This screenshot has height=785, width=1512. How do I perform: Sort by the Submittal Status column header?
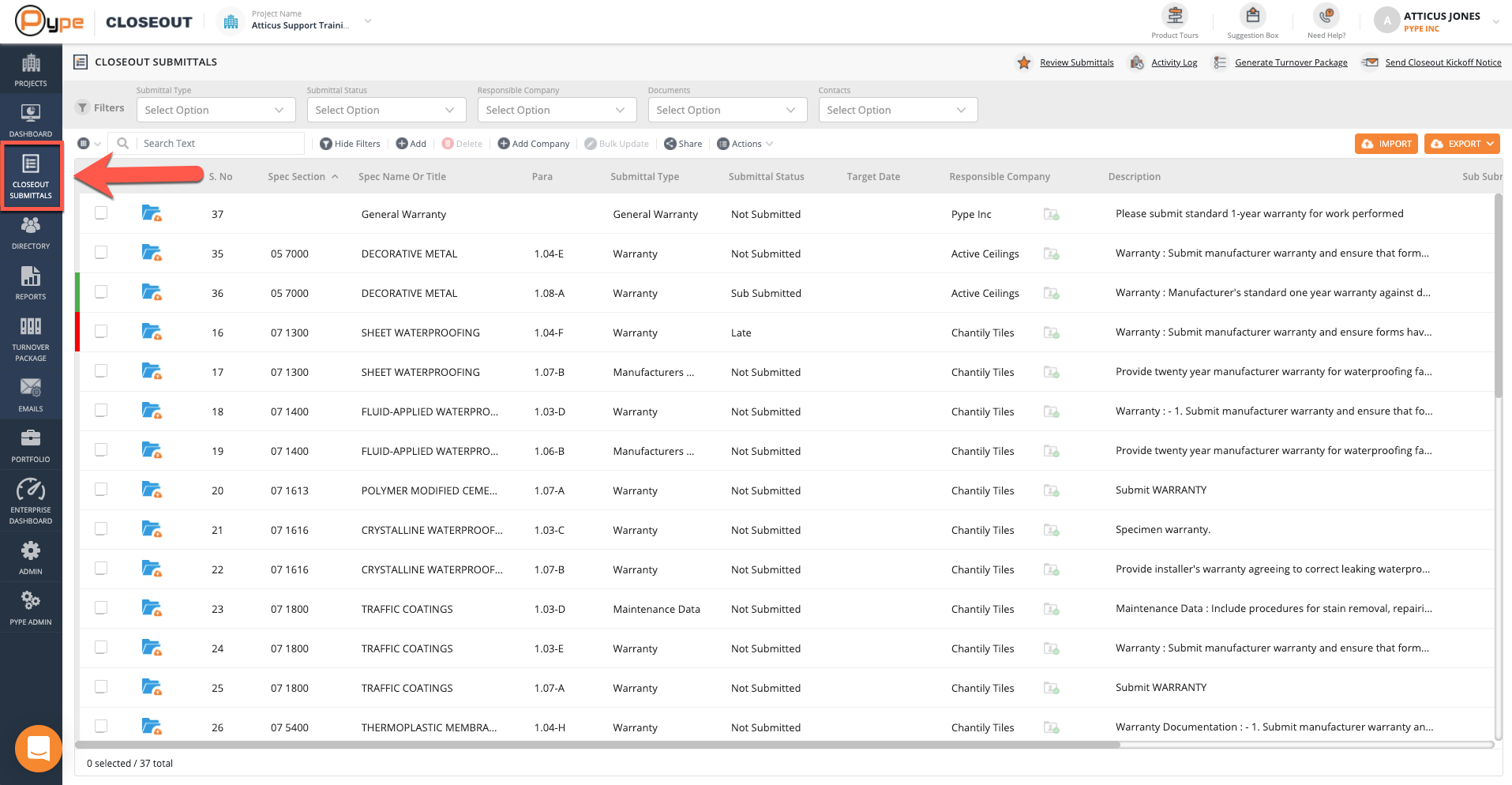(x=766, y=177)
